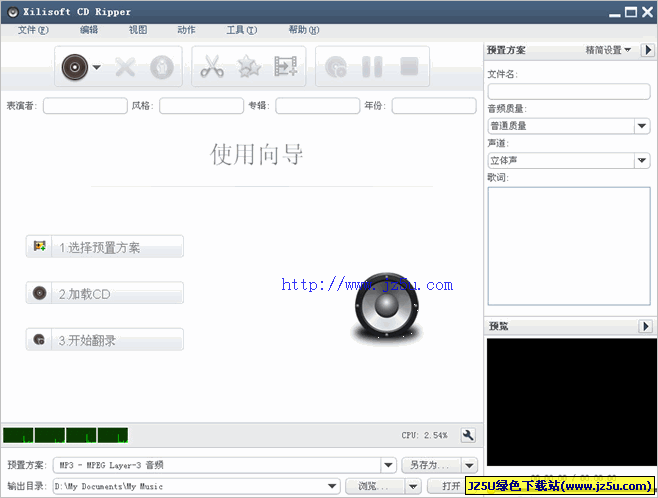Viewport: 658px width, 498px height.
Task: Open the 动作 menu
Action: [186, 30]
